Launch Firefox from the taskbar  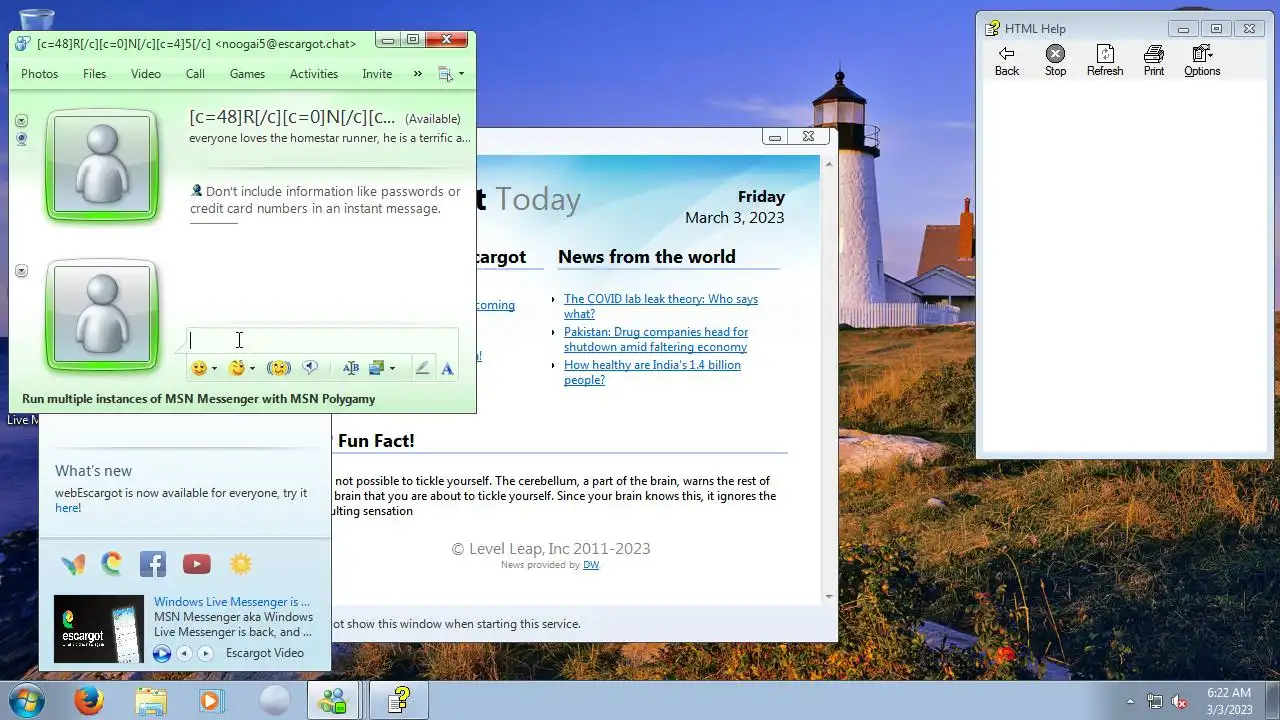coord(89,700)
